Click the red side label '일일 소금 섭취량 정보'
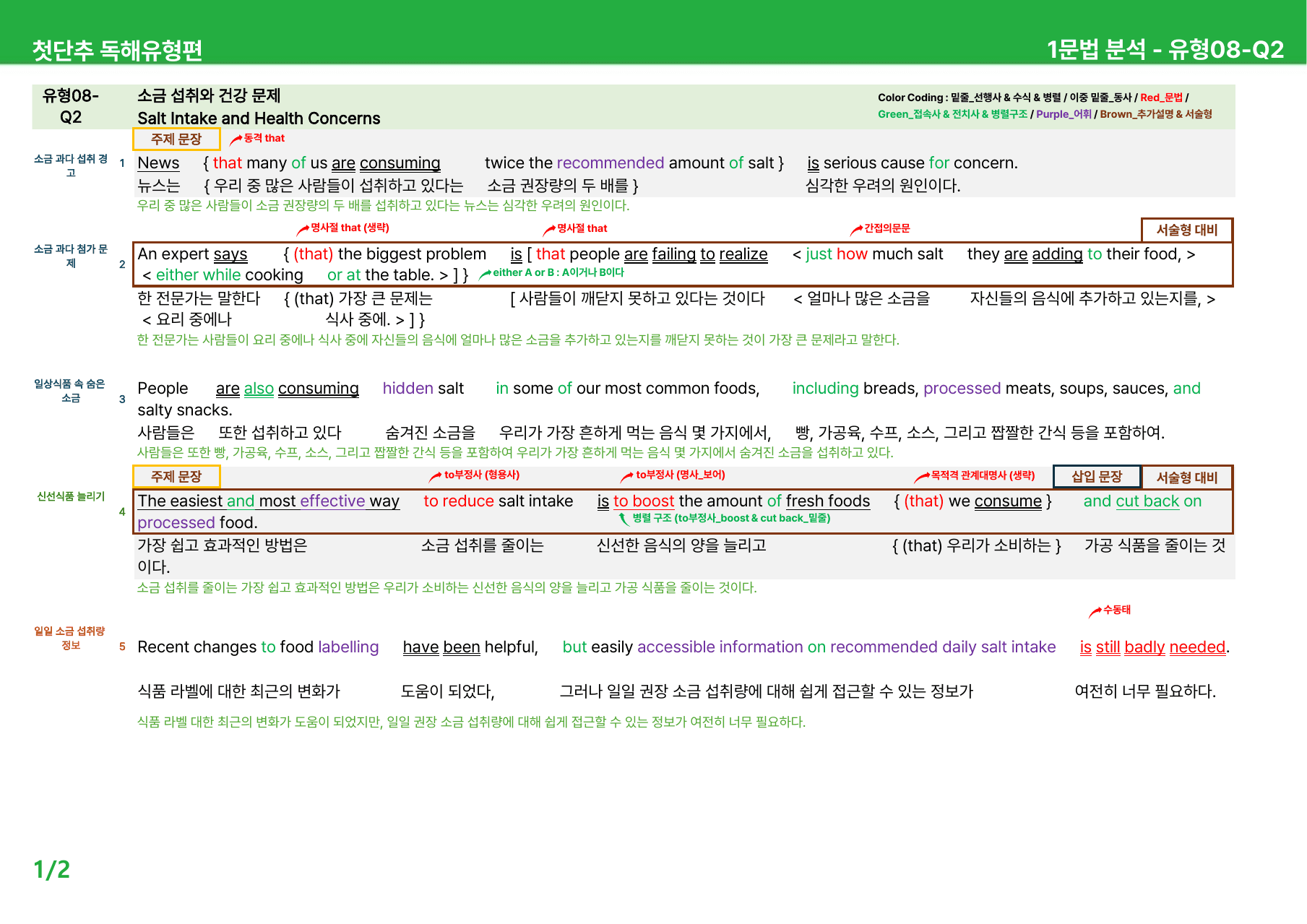The image size is (1307, 924). pyautogui.click(x=71, y=639)
